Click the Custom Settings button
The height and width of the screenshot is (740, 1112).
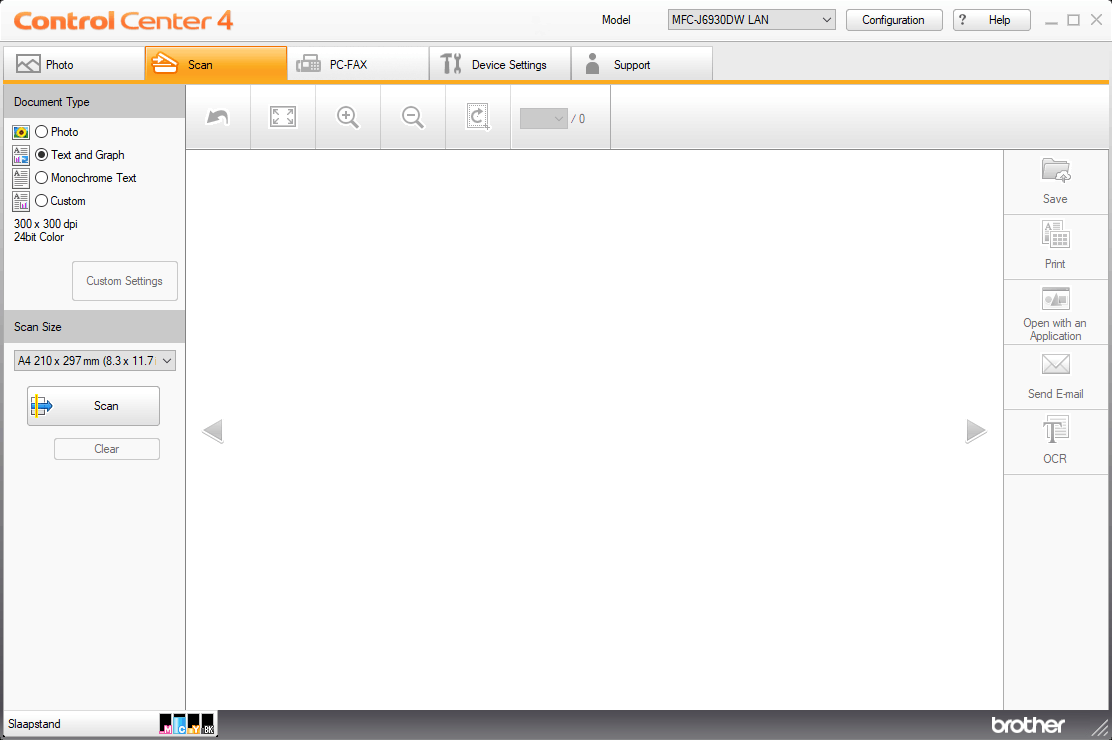[125, 281]
